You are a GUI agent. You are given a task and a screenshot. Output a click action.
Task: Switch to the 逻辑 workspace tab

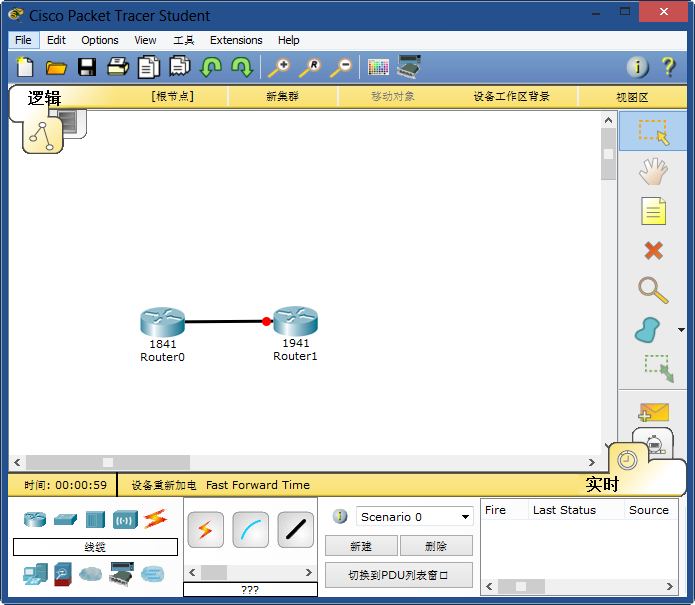[x=44, y=98]
